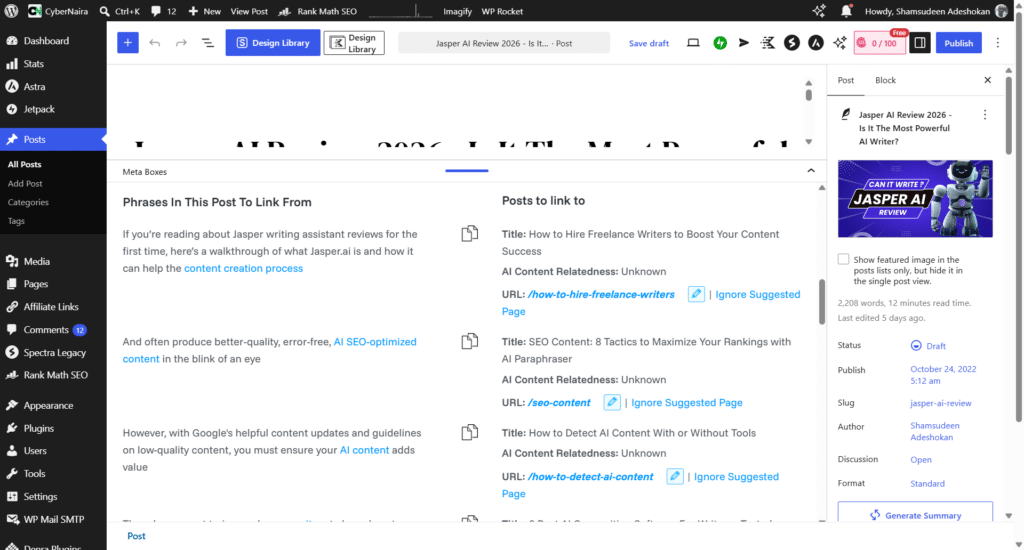Viewport: 1024px width, 550px height.
Task: Click the post title command bar field
Action: (x=504, y=43)
